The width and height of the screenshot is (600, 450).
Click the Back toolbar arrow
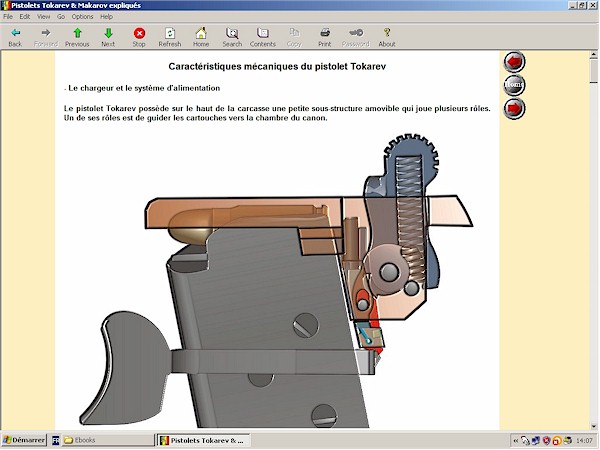pyautogui.click(x=15, y=37)
